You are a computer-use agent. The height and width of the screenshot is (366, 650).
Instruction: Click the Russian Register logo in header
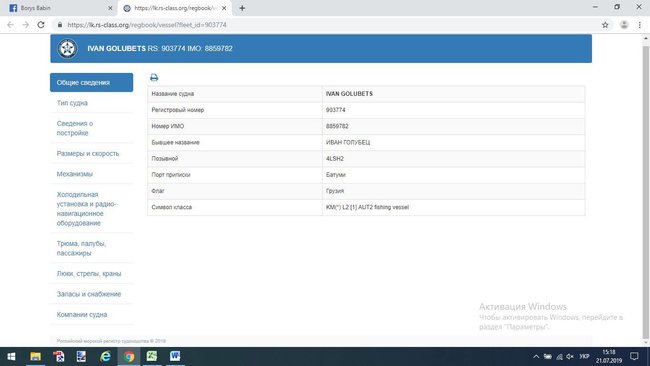pyautogui.click(x=67, y=48)
